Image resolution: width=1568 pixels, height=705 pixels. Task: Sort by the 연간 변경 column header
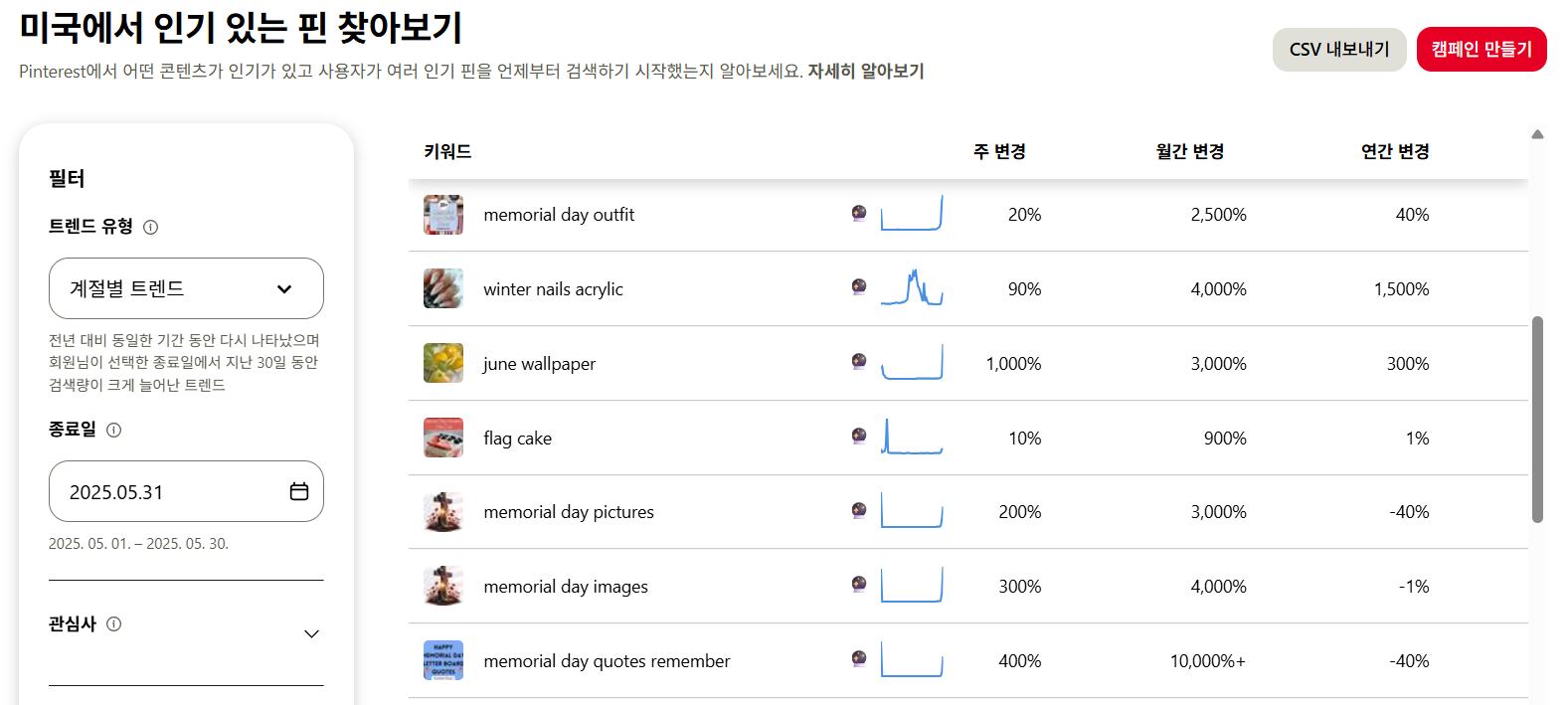(x=1395, y=151)
